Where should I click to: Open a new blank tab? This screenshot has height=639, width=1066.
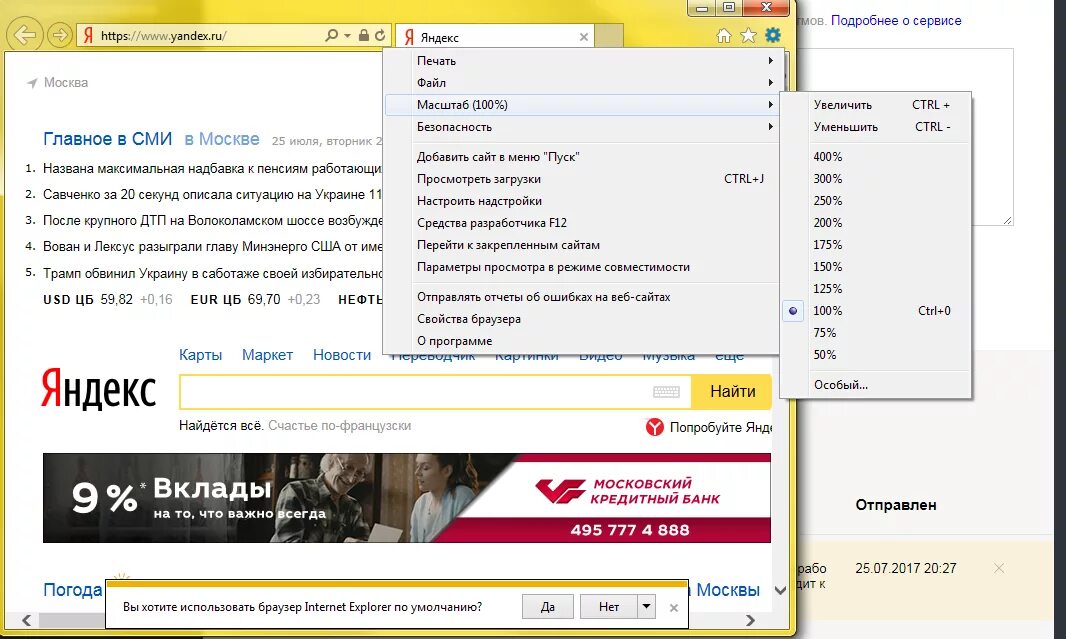609,37
